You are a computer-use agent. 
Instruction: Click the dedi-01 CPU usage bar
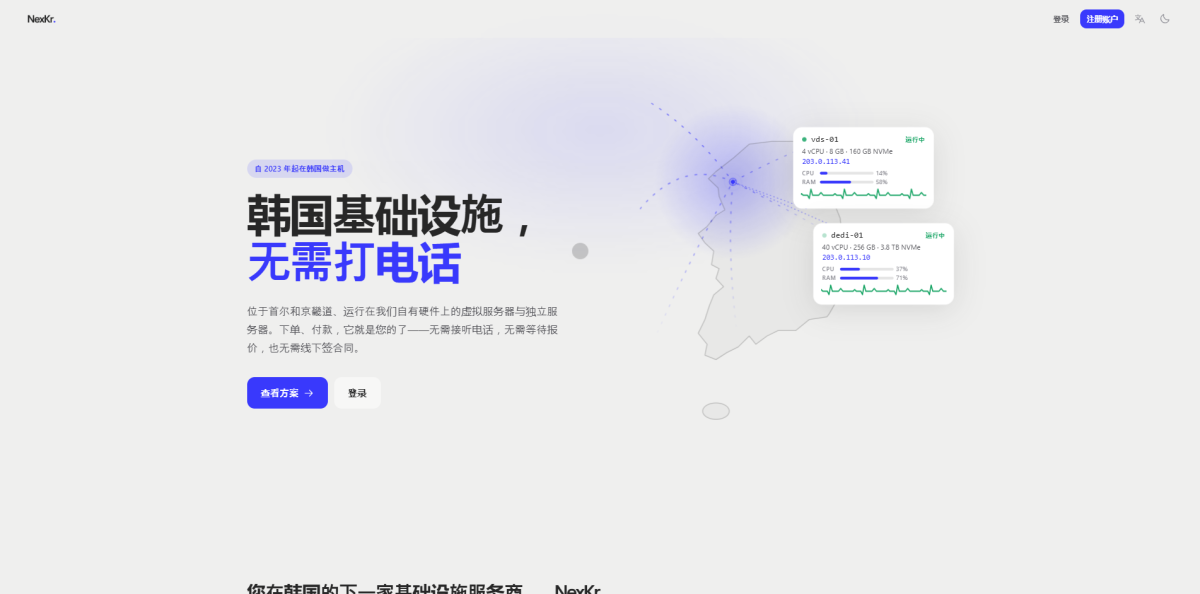coord(867,269)
